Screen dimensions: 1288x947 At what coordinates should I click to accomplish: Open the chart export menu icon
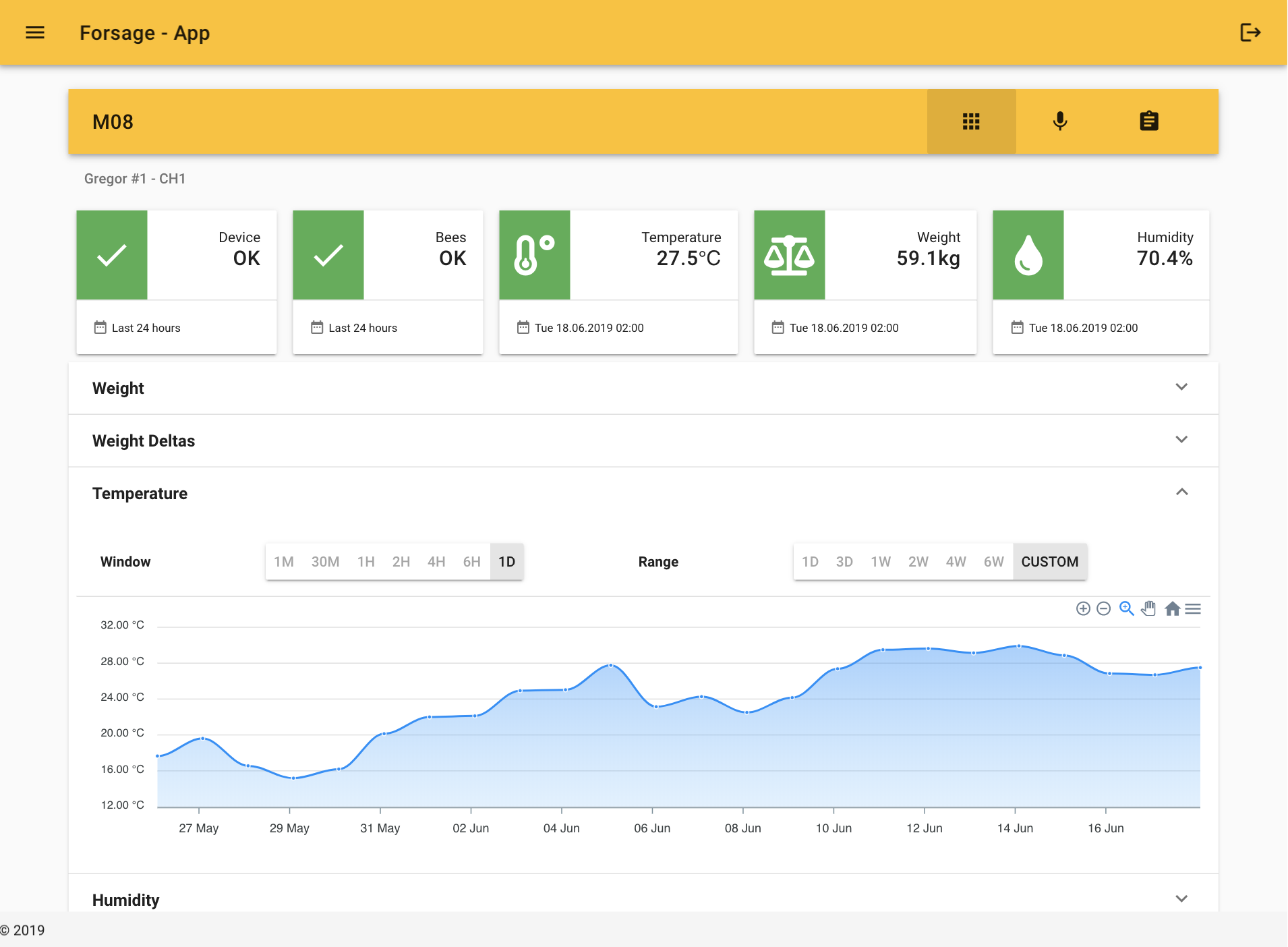tap(1193, 609)
